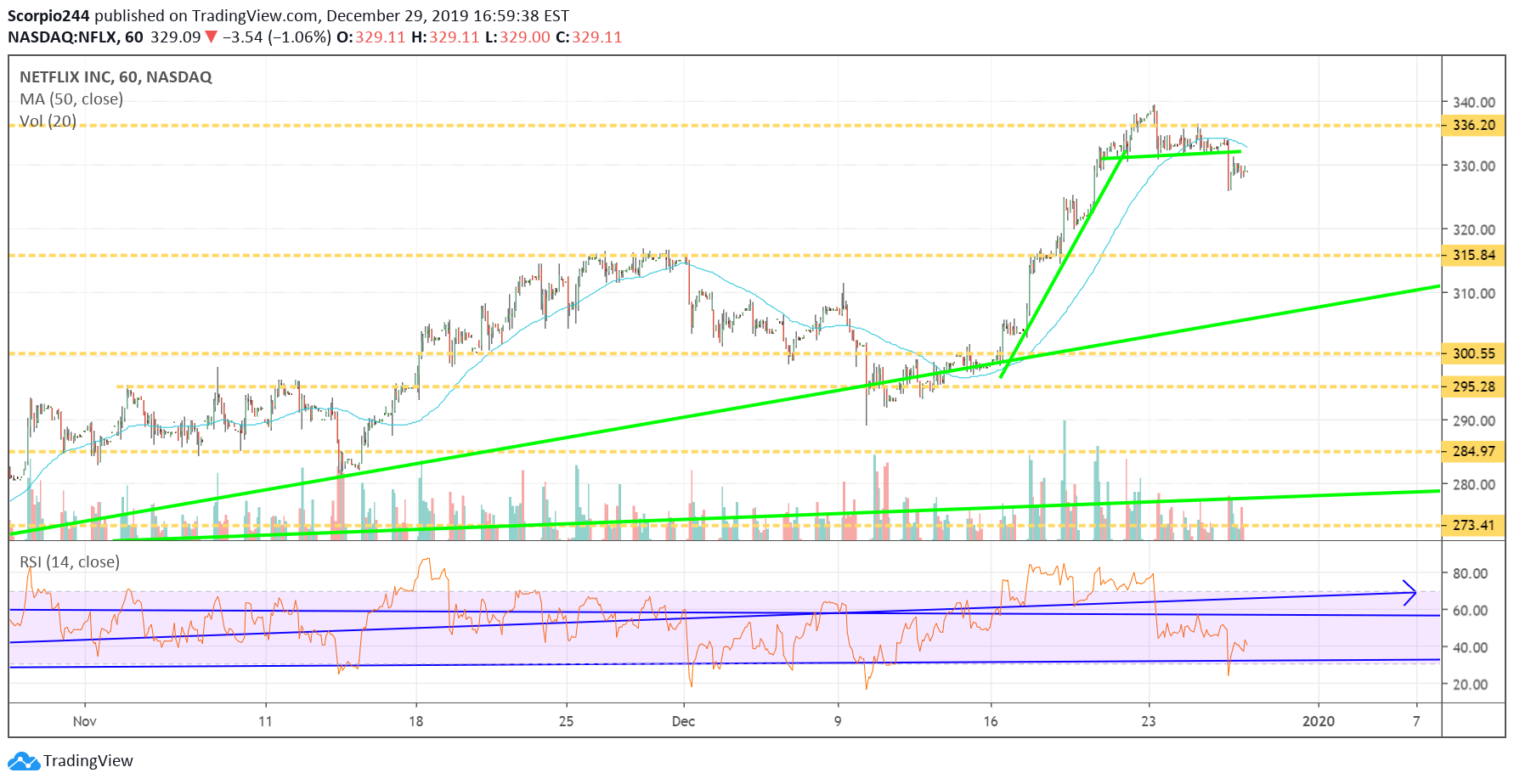Click the RSI 80.00 axis tick

tap(1470, 574)
